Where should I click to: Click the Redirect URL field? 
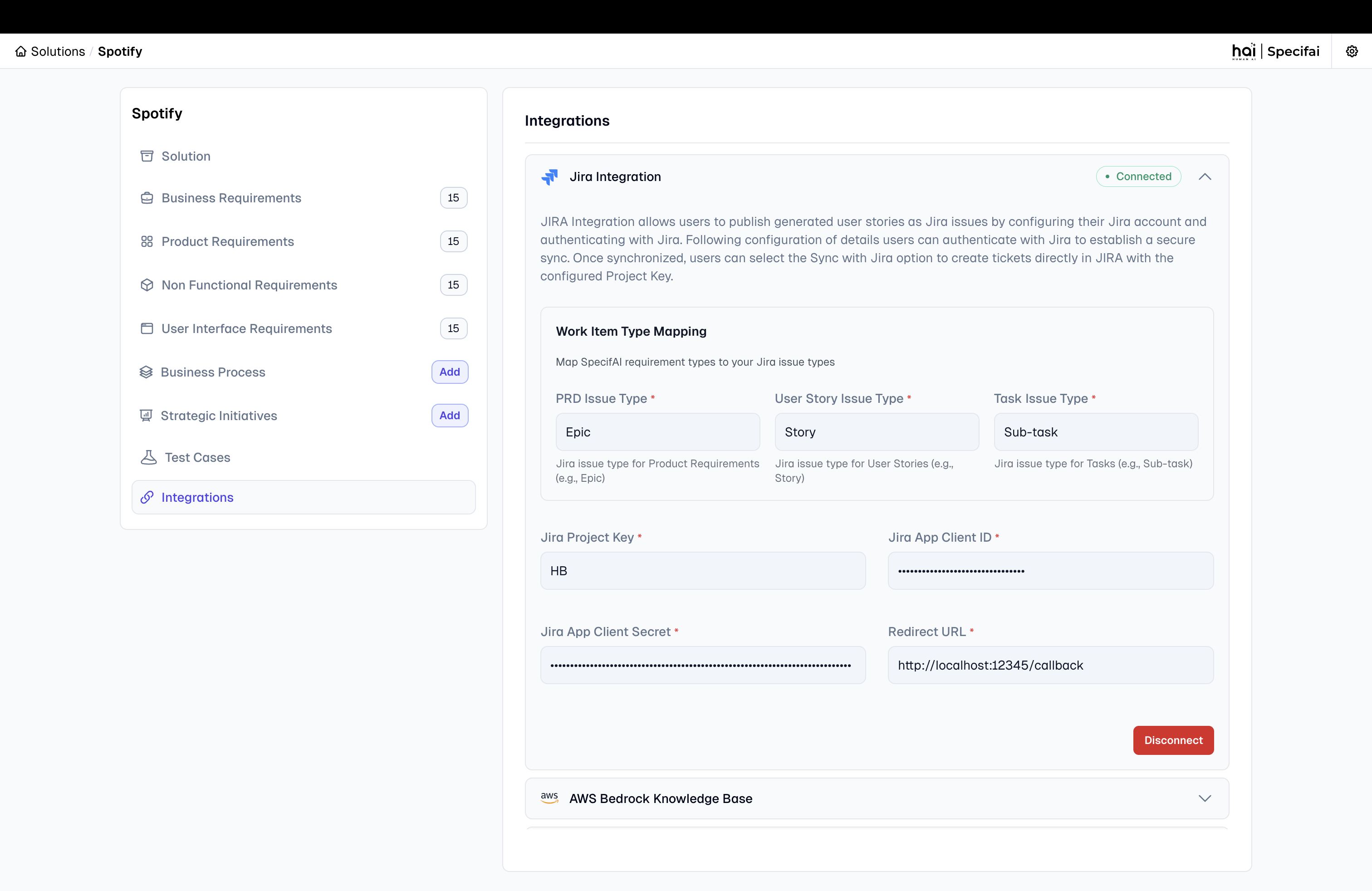pos(1050,665)
